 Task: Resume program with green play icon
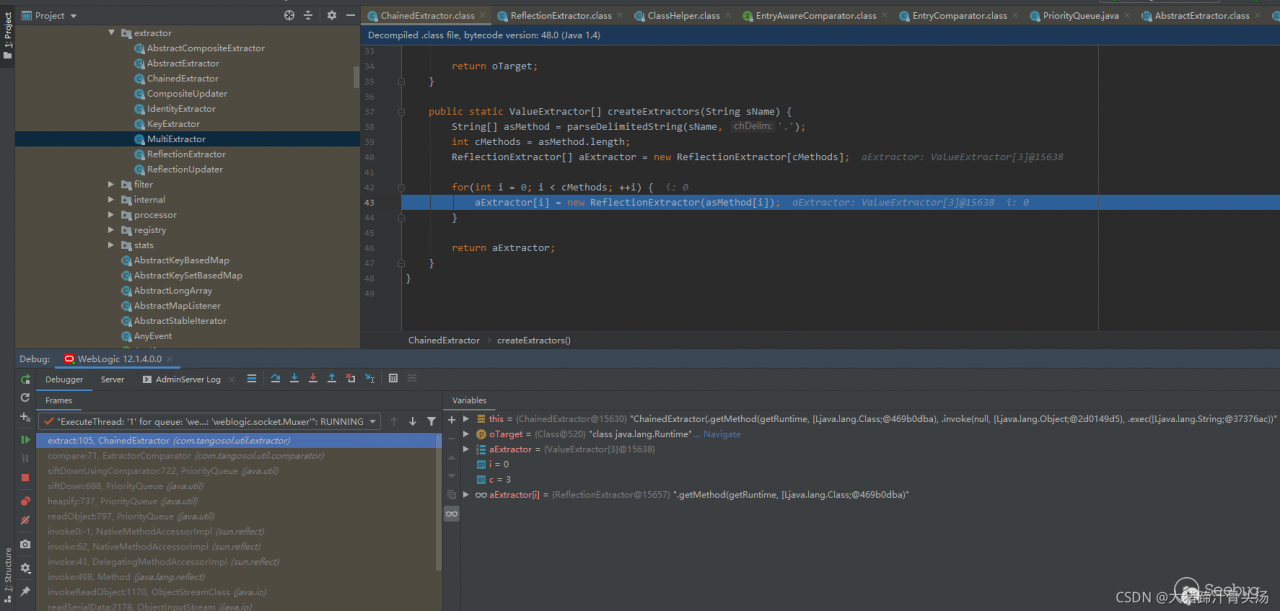(x=25, y=440)
